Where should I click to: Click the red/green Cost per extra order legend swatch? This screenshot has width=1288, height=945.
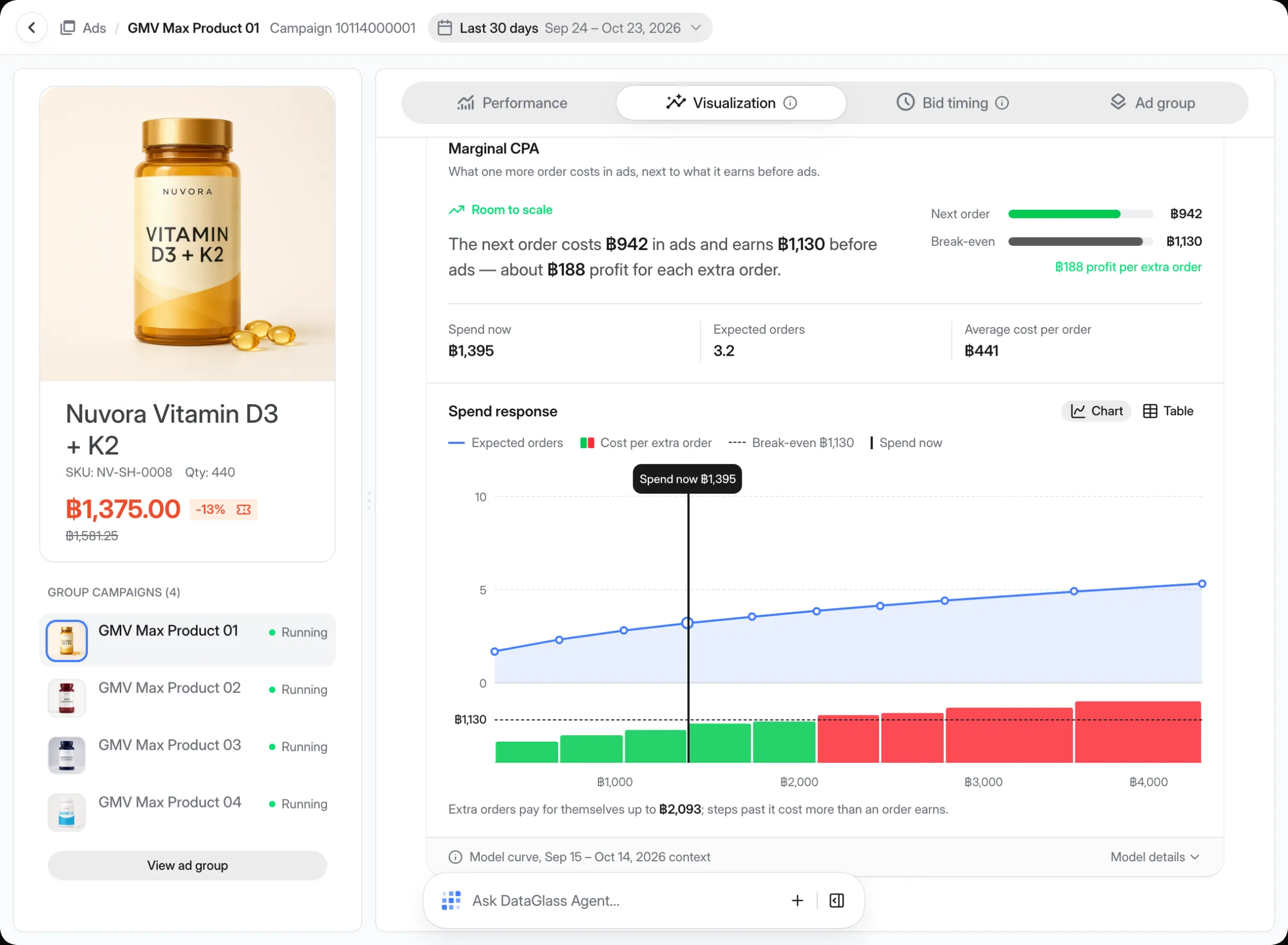[x=587, y=443]
